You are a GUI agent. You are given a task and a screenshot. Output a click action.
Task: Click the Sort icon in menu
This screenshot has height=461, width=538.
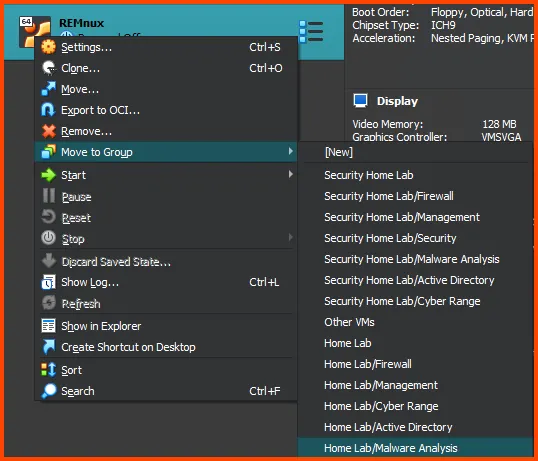(48, 370)
